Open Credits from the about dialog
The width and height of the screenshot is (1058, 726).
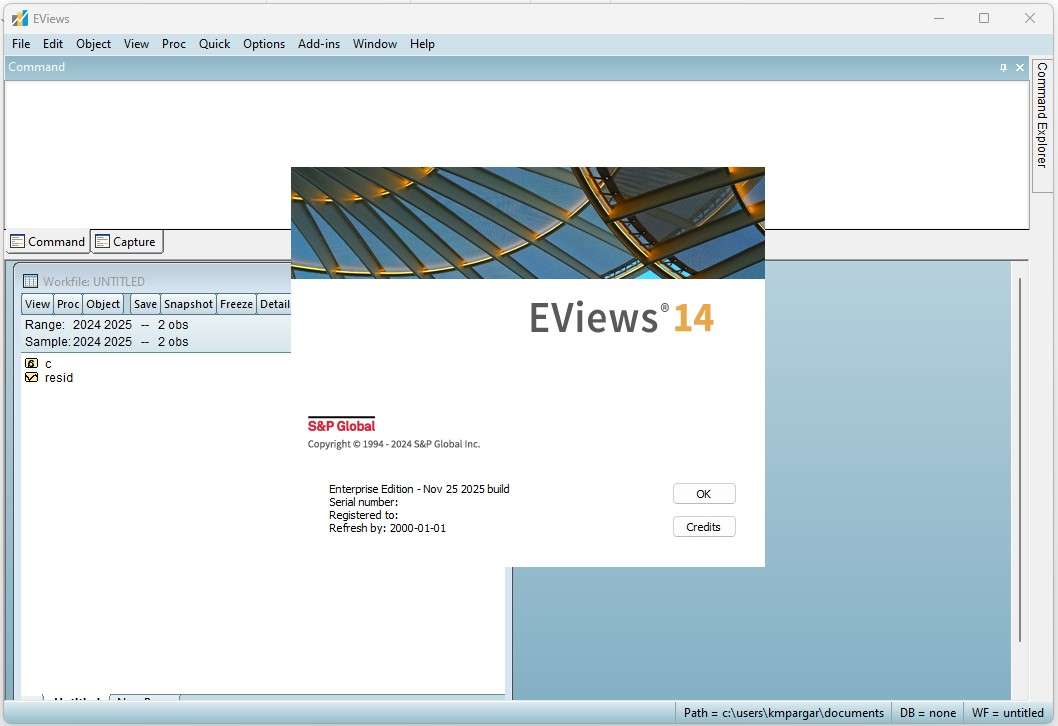coord(703,527)
